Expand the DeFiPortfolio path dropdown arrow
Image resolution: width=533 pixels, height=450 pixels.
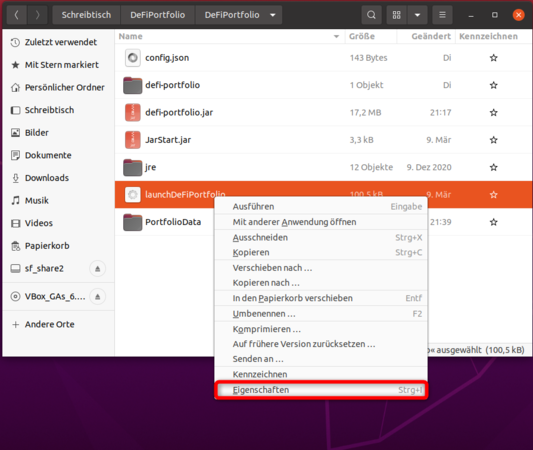point(273,15)
